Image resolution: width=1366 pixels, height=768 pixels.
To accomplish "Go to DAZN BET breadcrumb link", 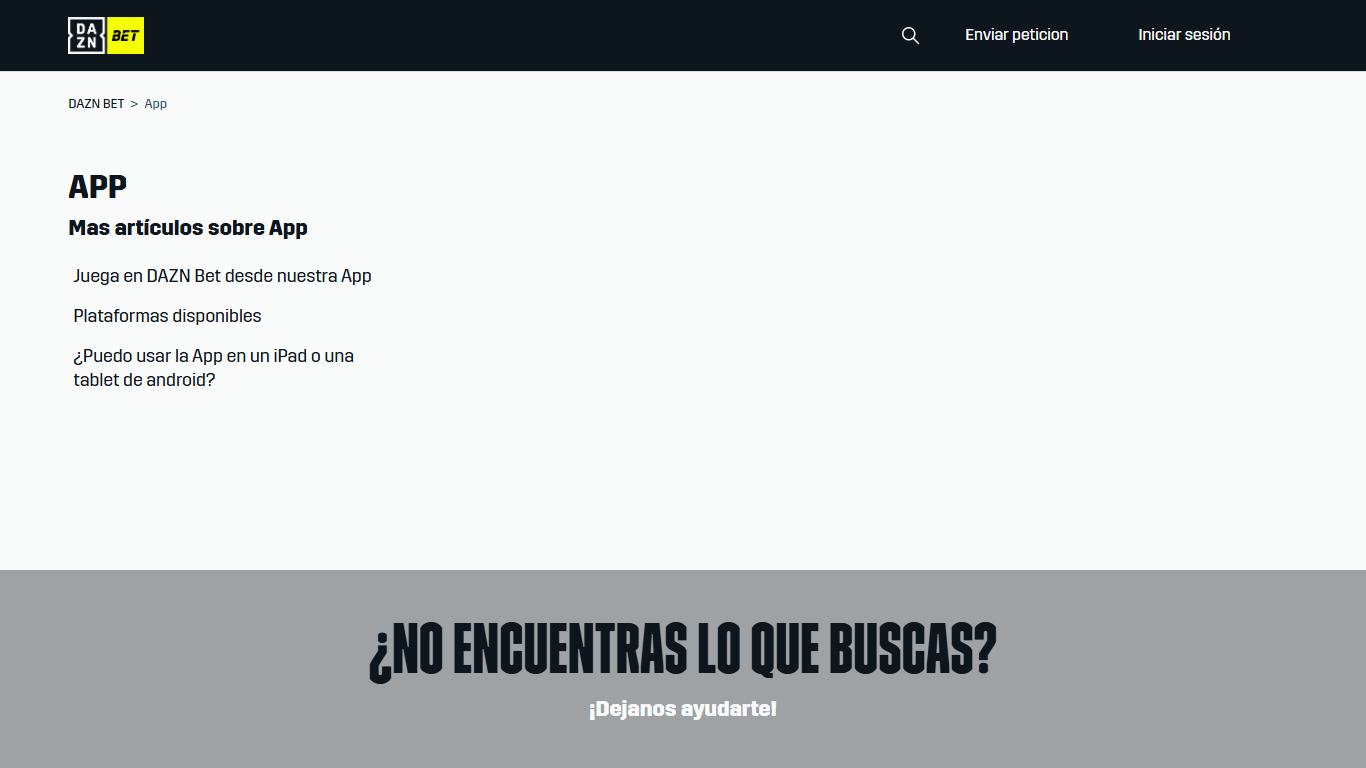I will [x=96, y=104].
